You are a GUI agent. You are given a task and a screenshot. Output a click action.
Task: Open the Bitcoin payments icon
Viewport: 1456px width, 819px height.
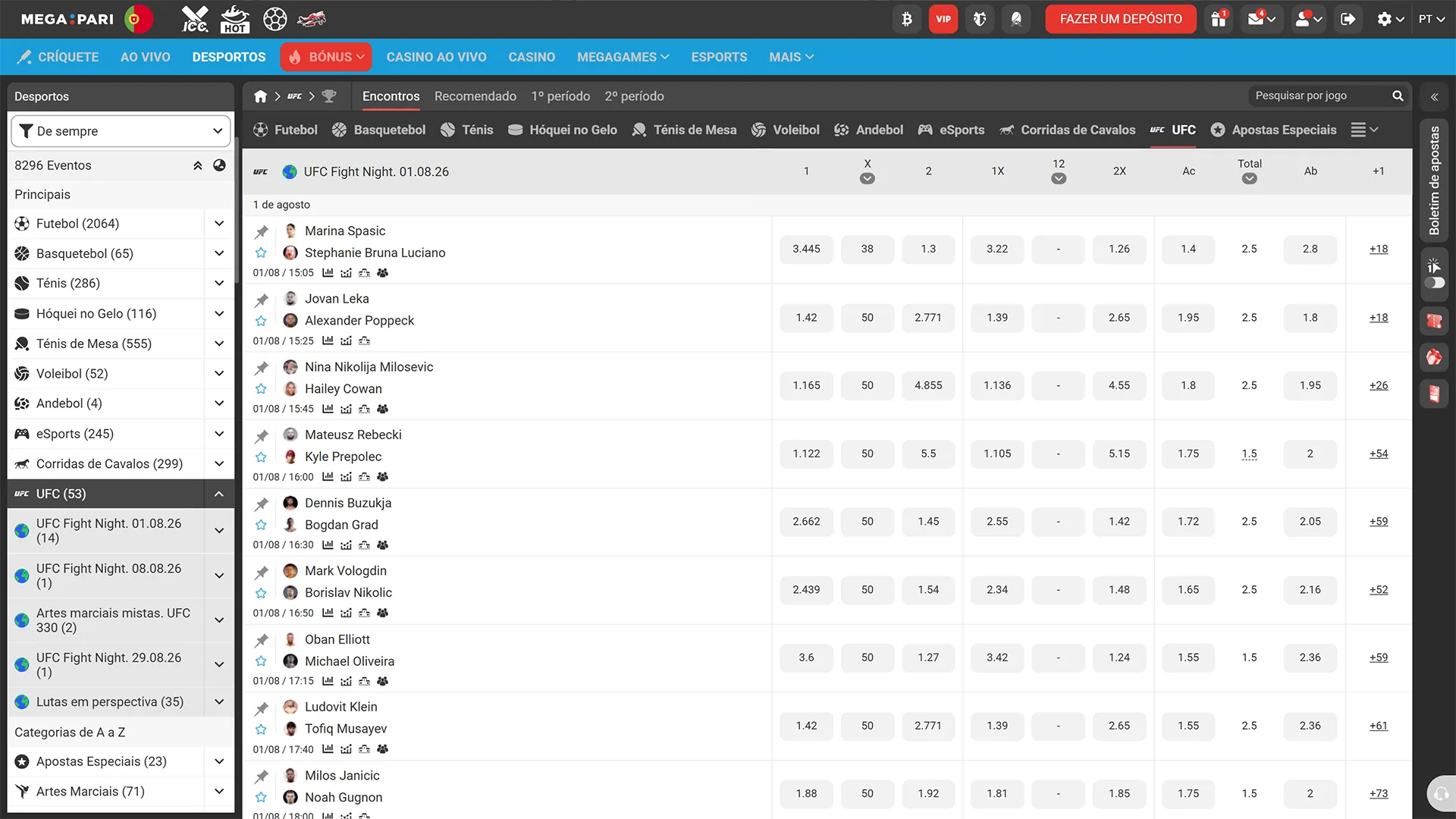907,19
